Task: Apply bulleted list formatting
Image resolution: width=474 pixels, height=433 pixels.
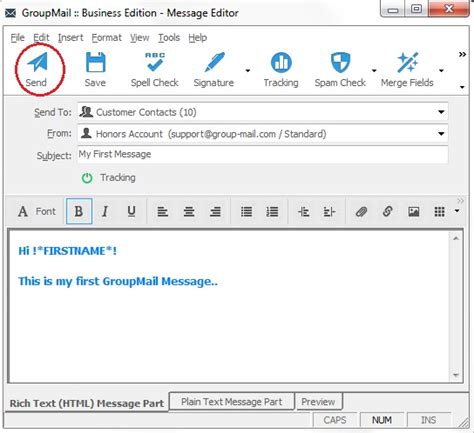Action: click(x=246, y=212)
